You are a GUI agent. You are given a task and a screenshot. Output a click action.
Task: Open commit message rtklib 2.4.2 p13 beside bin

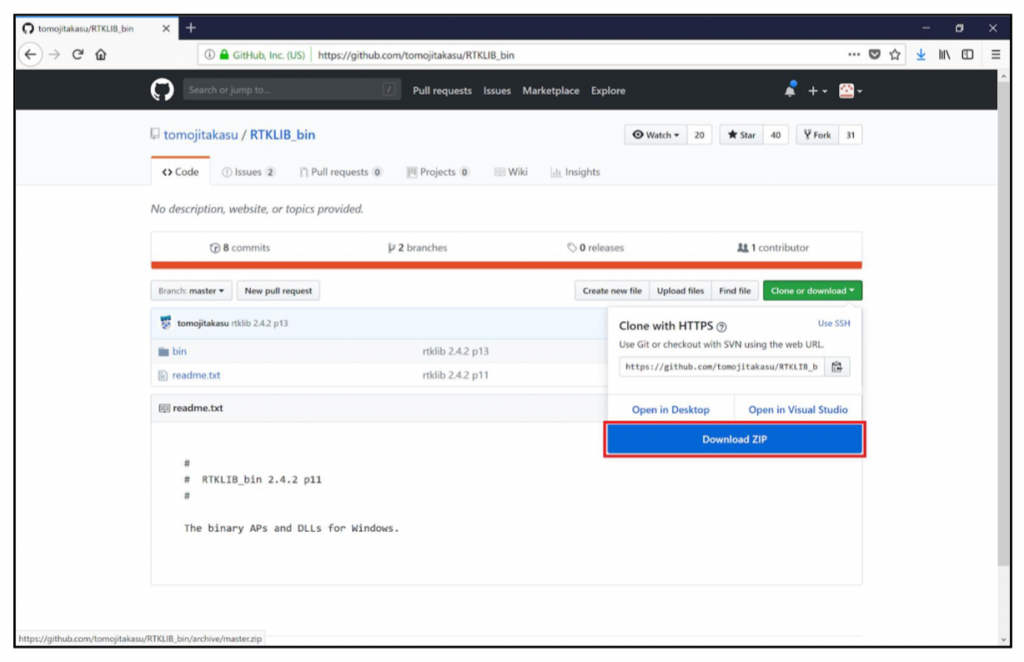coord(455,351)
